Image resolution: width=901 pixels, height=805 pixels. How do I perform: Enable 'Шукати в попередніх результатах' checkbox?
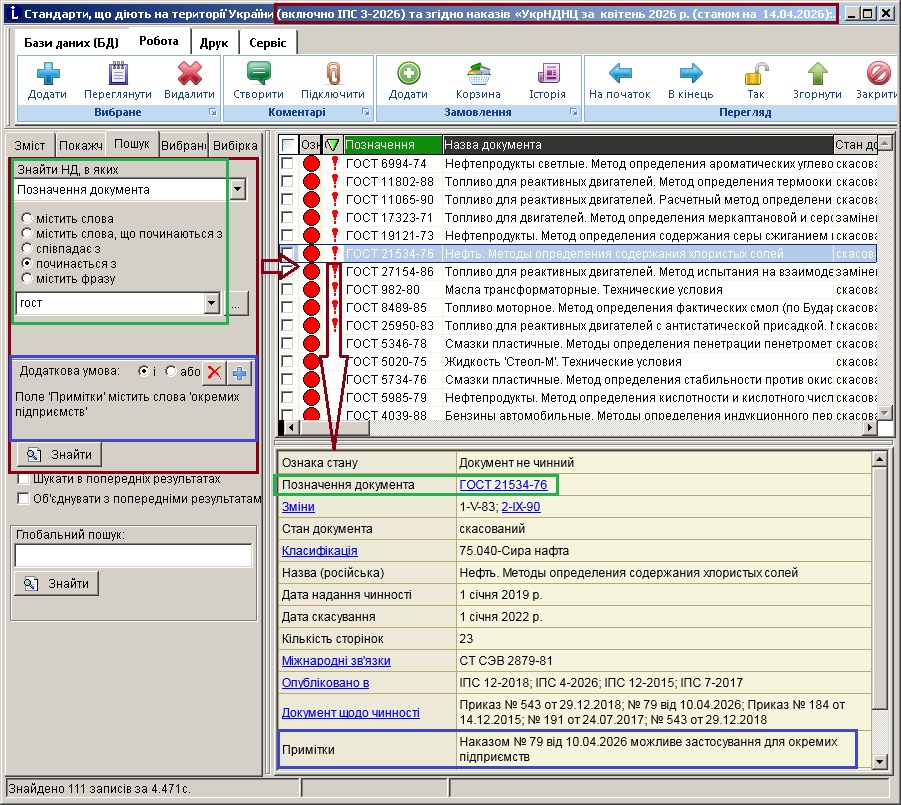(23, 479)
